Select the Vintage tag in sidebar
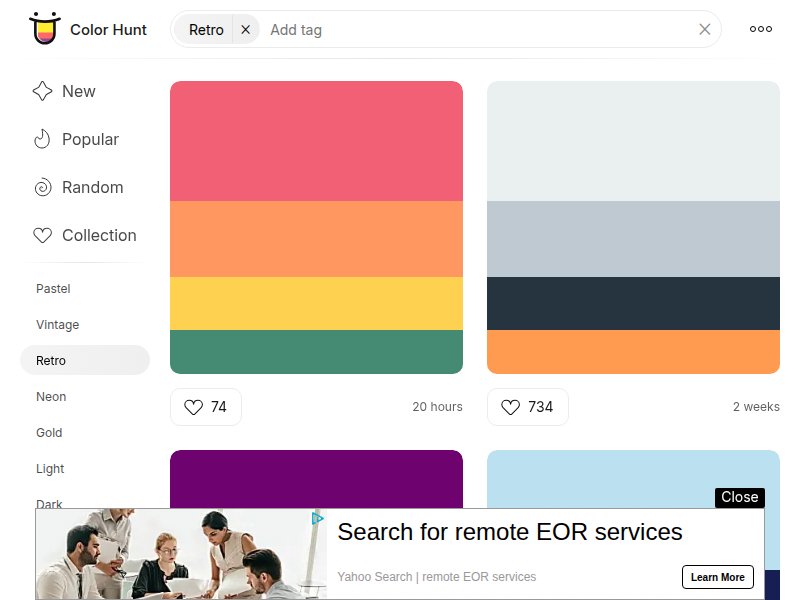Image resolution: width=800 pixels, height=600 pixels. tap(57, 325)
